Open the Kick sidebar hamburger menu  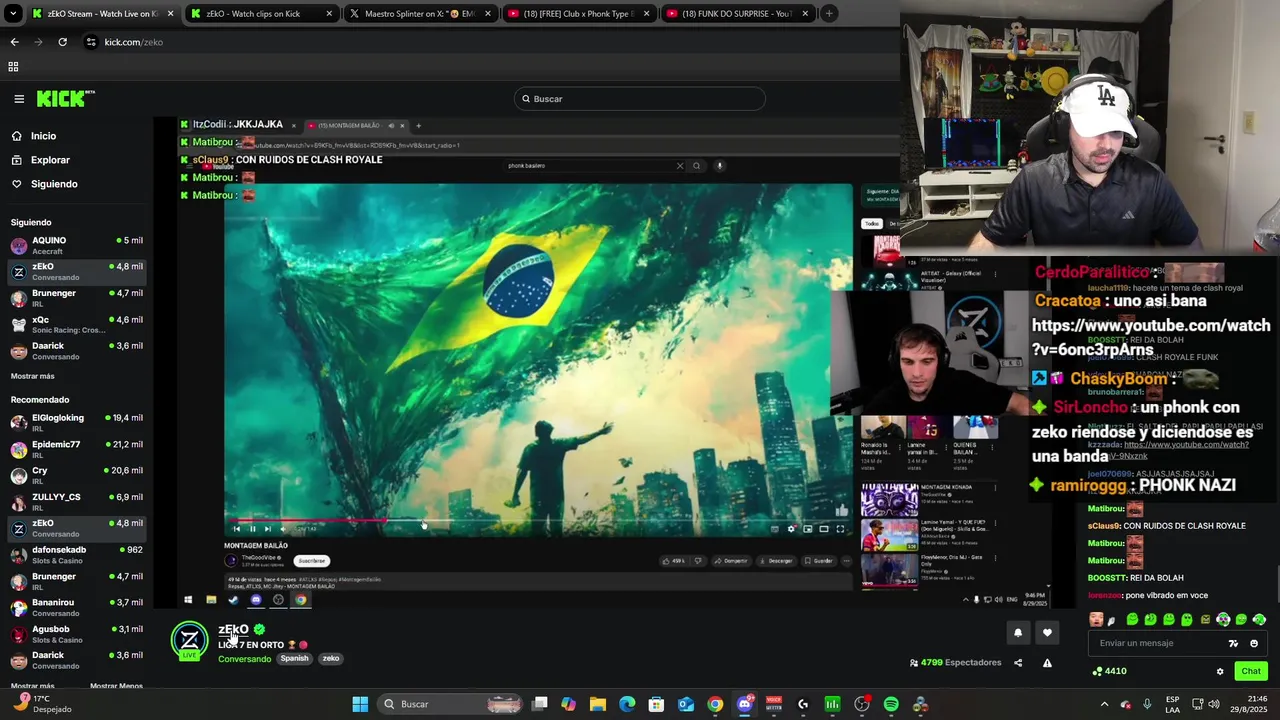[19, 99]
